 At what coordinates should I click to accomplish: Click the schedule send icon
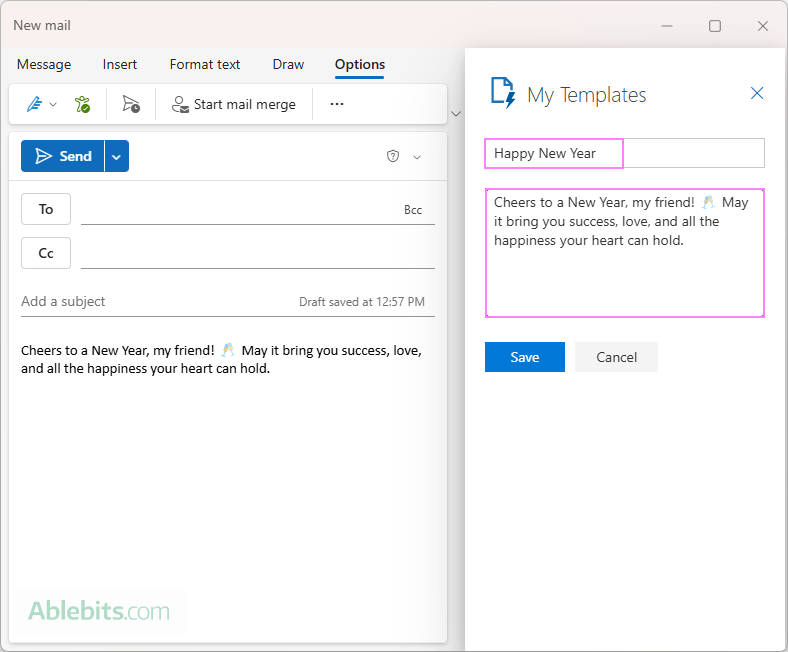pyautogui.click(x=131, y=104)
